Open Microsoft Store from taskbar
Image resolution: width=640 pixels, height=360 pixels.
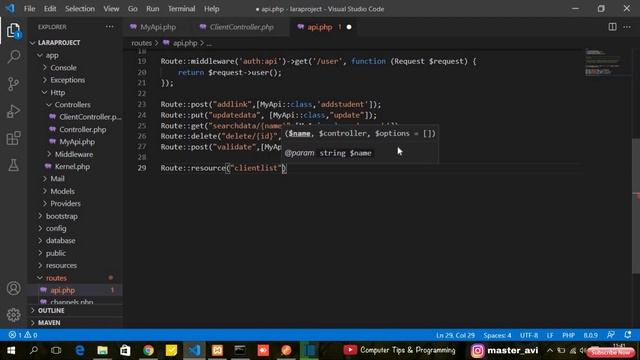(125, 350)
